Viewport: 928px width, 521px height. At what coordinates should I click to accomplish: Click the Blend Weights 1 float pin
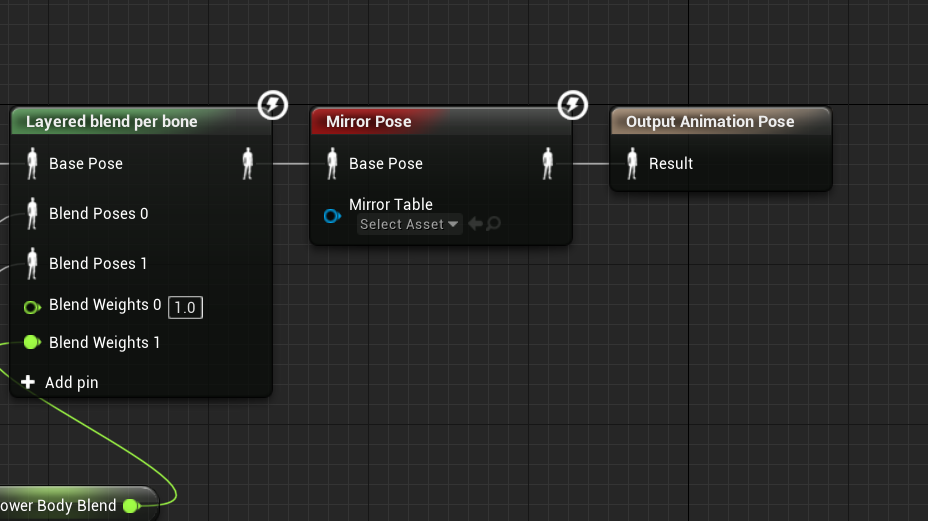32,342
